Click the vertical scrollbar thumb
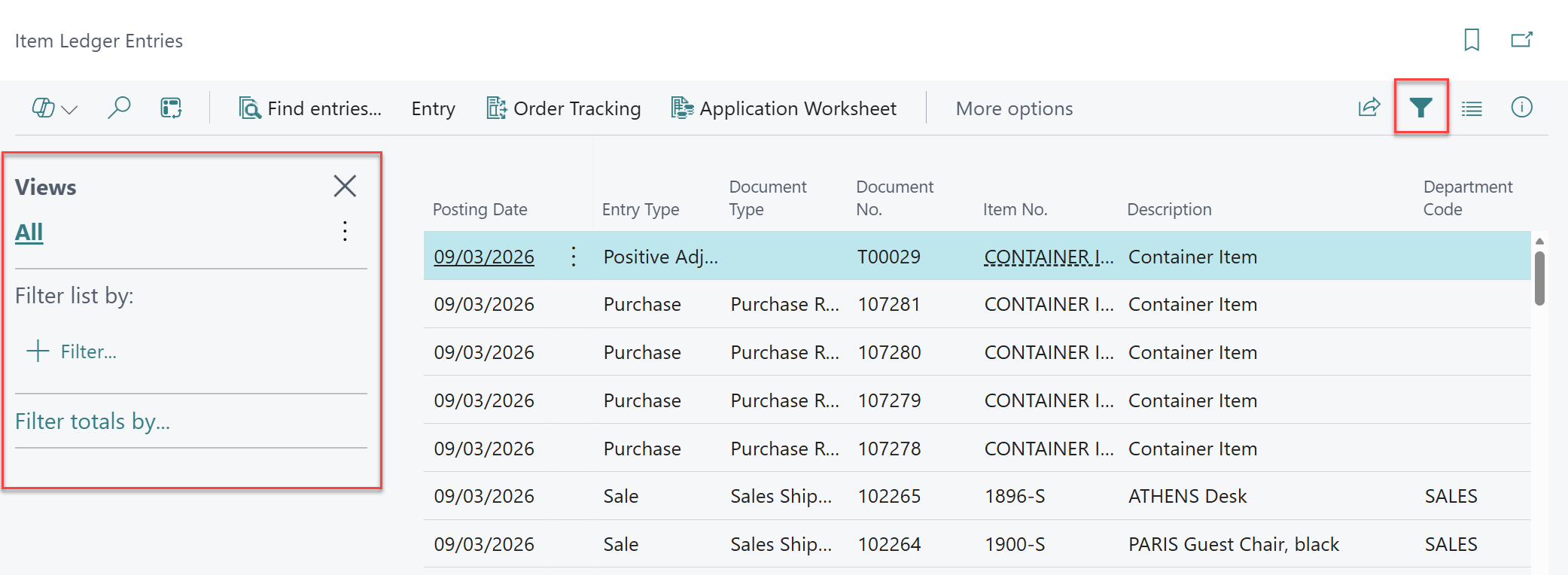1568x575 pixels. [1539, 278]
